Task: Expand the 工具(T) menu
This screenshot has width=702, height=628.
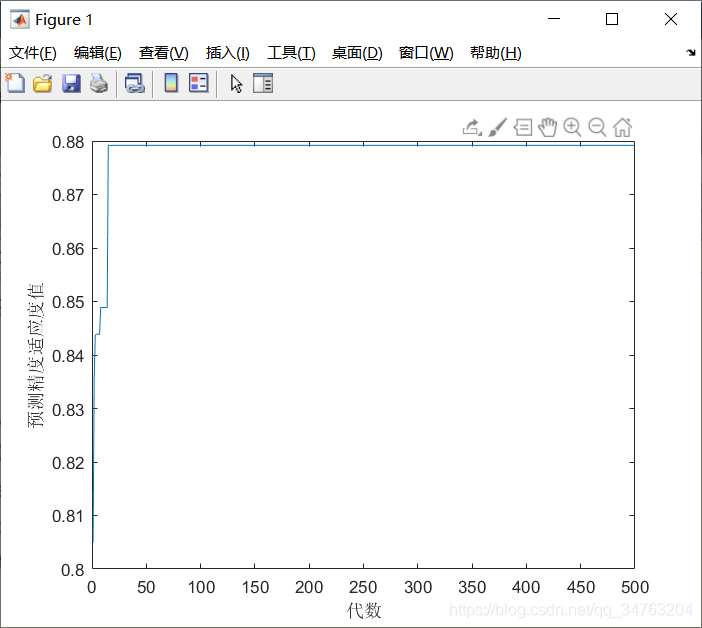Action: 291,53
